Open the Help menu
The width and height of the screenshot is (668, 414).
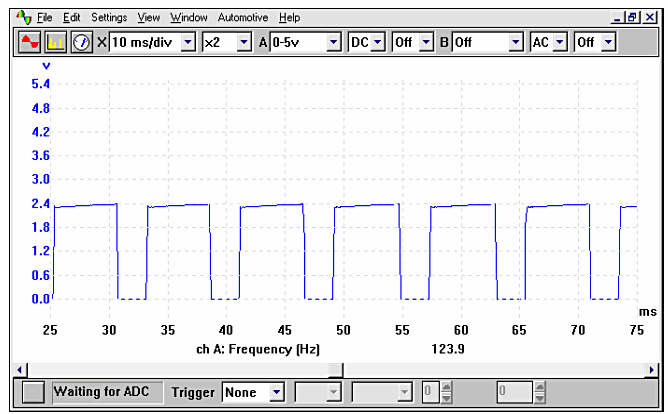(289, 17)
